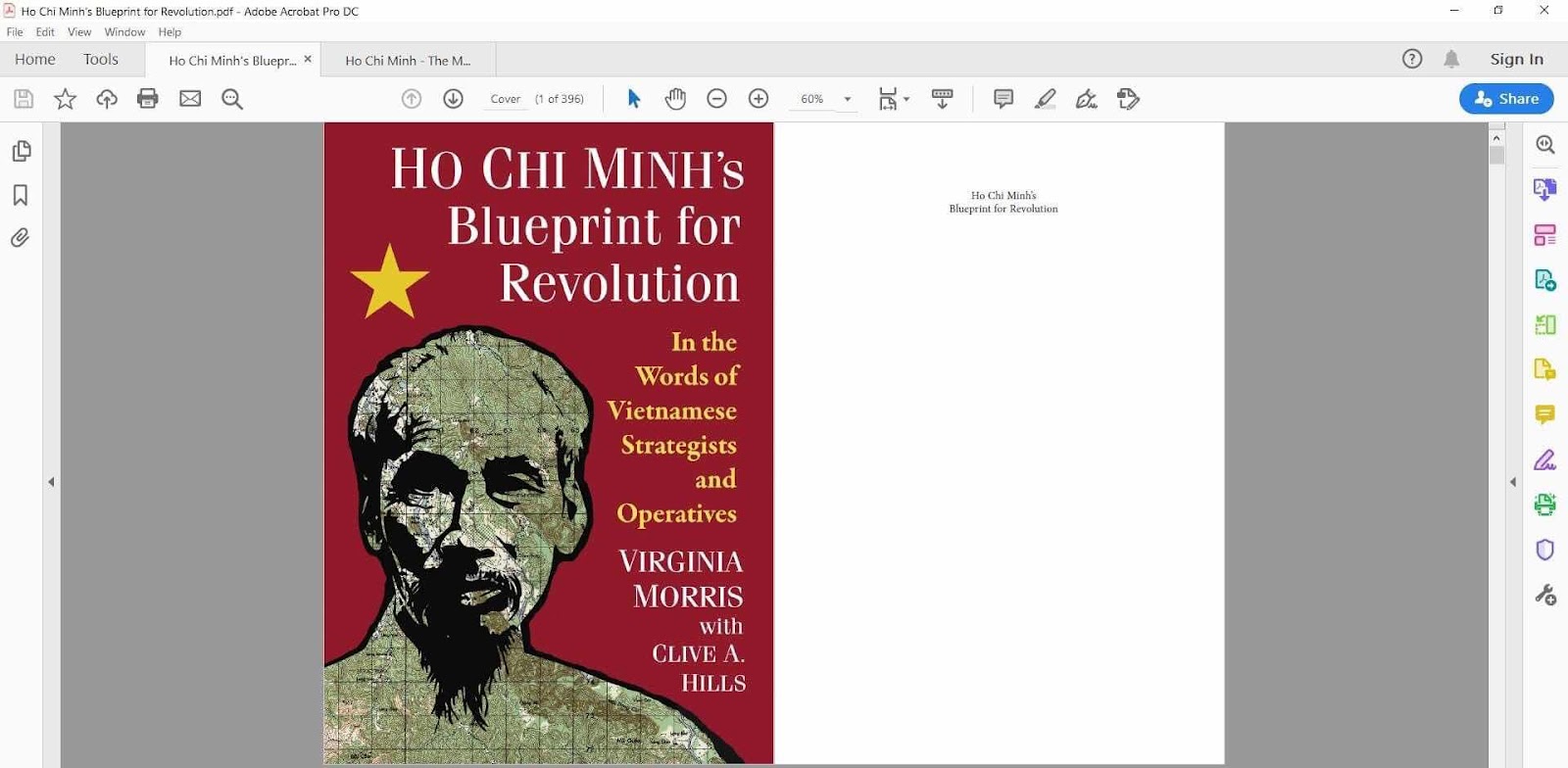Click the "Blueprint for Revolution" text on page two
This screenshot has height=768, width=1568.
pyautogui.click(x=1004, y=209)
